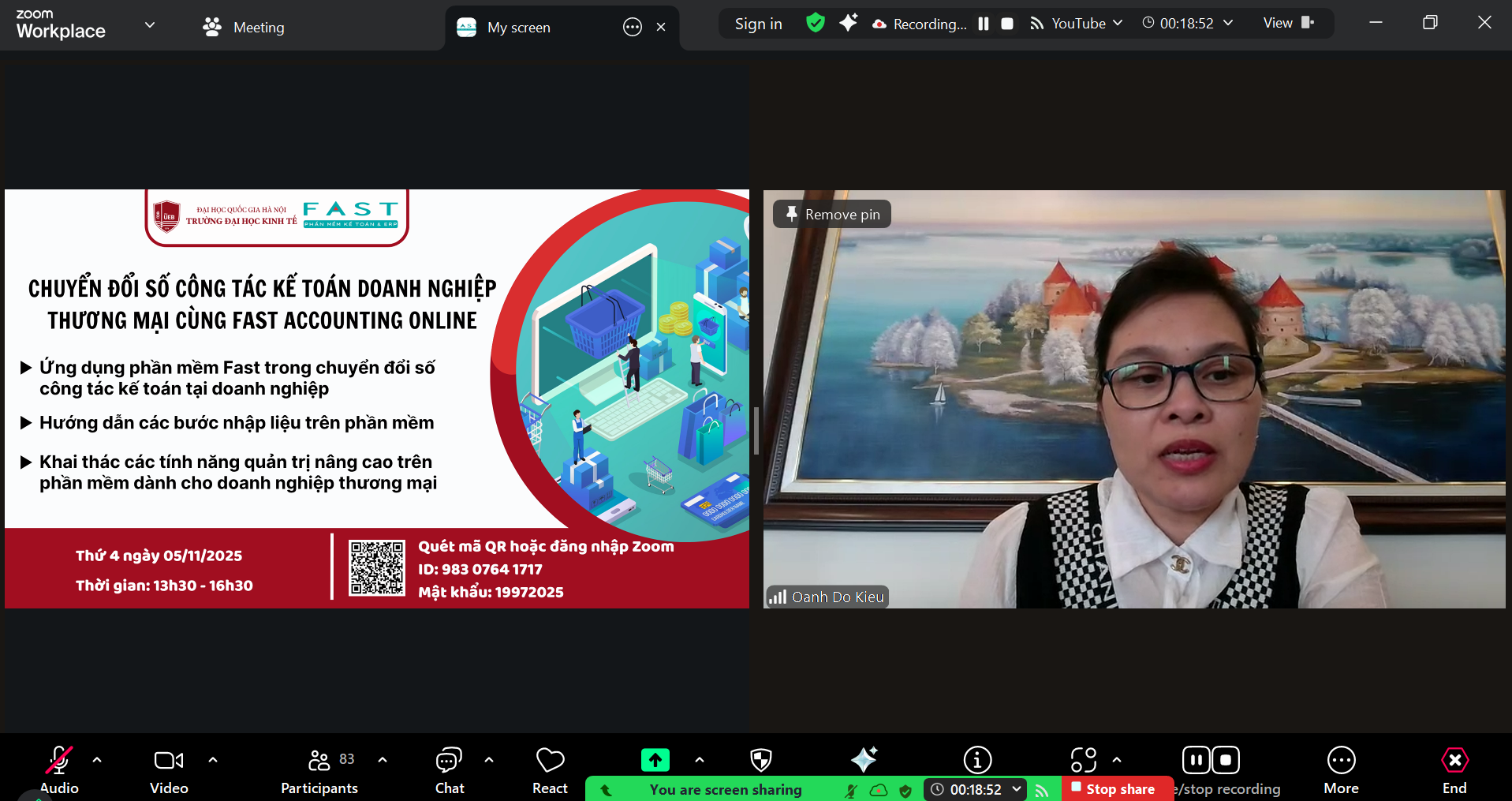
Task: Click the divider handle between slide and video
Action: [756, 431]
